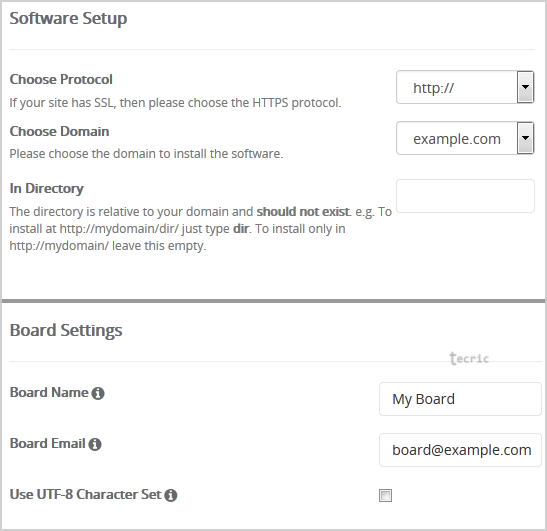Open the example.com domain selection box
547x531 pixels.
[465, 138]
